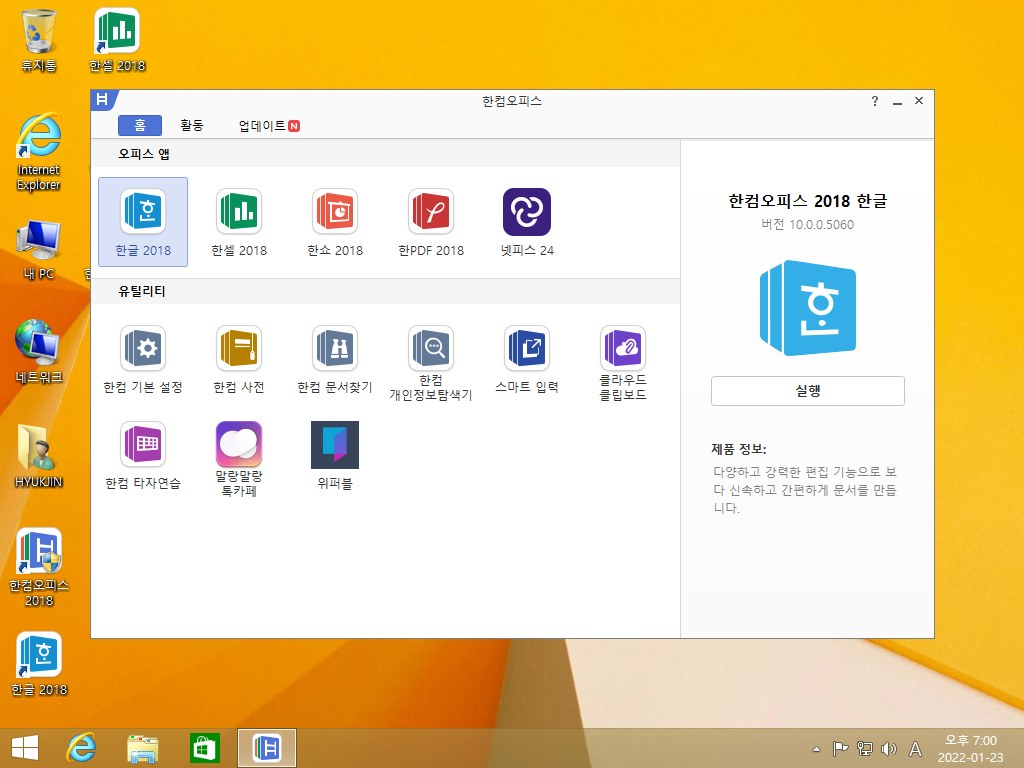
Task: Show hidden tray icons arrow
Action: click(816, 749)
